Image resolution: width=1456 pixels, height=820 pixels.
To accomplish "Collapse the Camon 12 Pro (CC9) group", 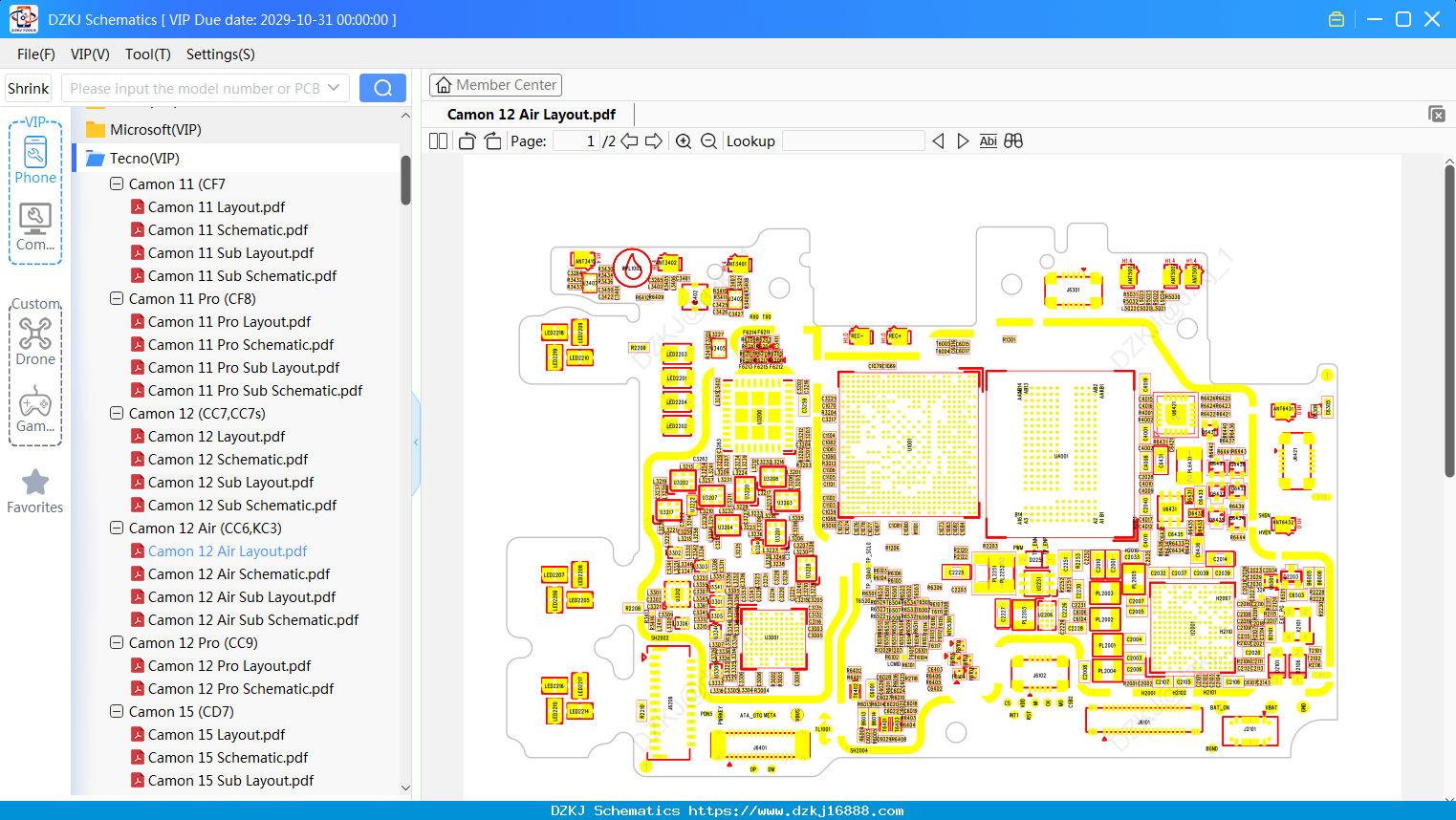I will pos(117,642).
